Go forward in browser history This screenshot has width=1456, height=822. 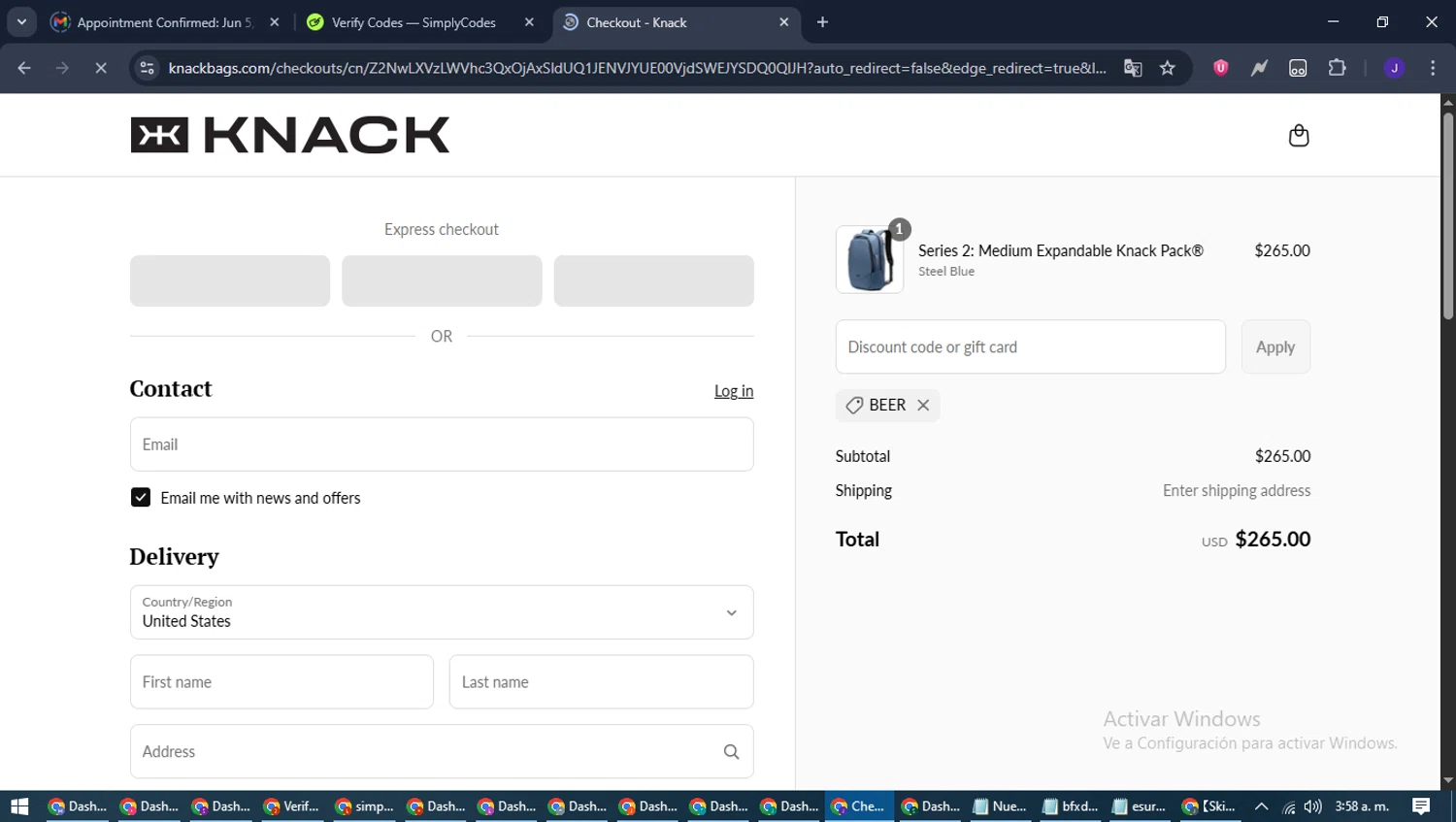click(x=62, y=68)
